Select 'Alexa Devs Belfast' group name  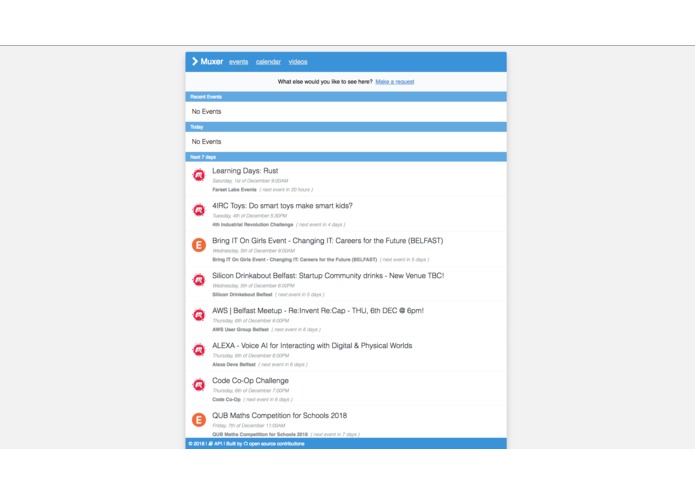tap(234, 365)
